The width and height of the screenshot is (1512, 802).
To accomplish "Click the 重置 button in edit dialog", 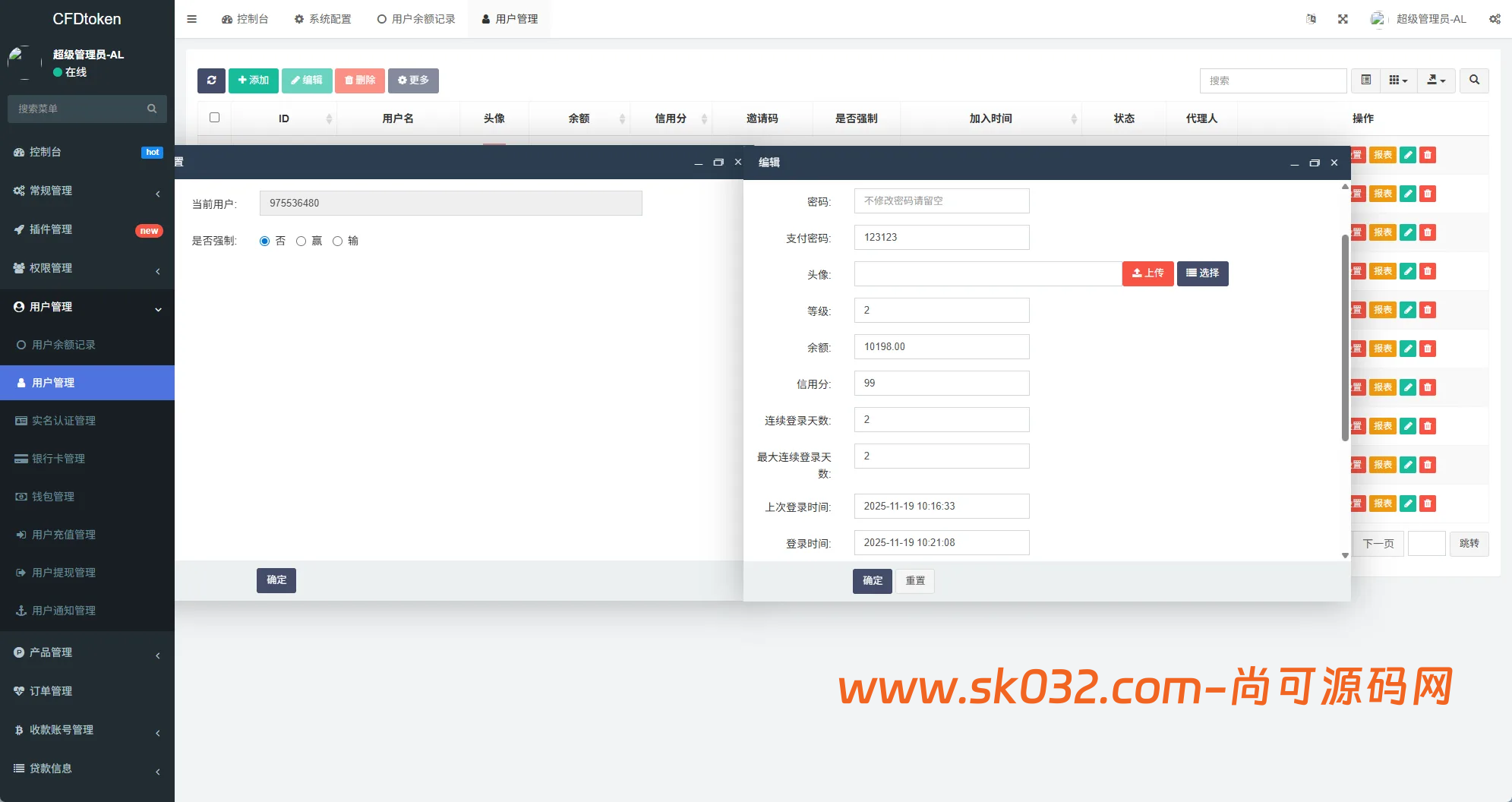I will click(915, 581).
